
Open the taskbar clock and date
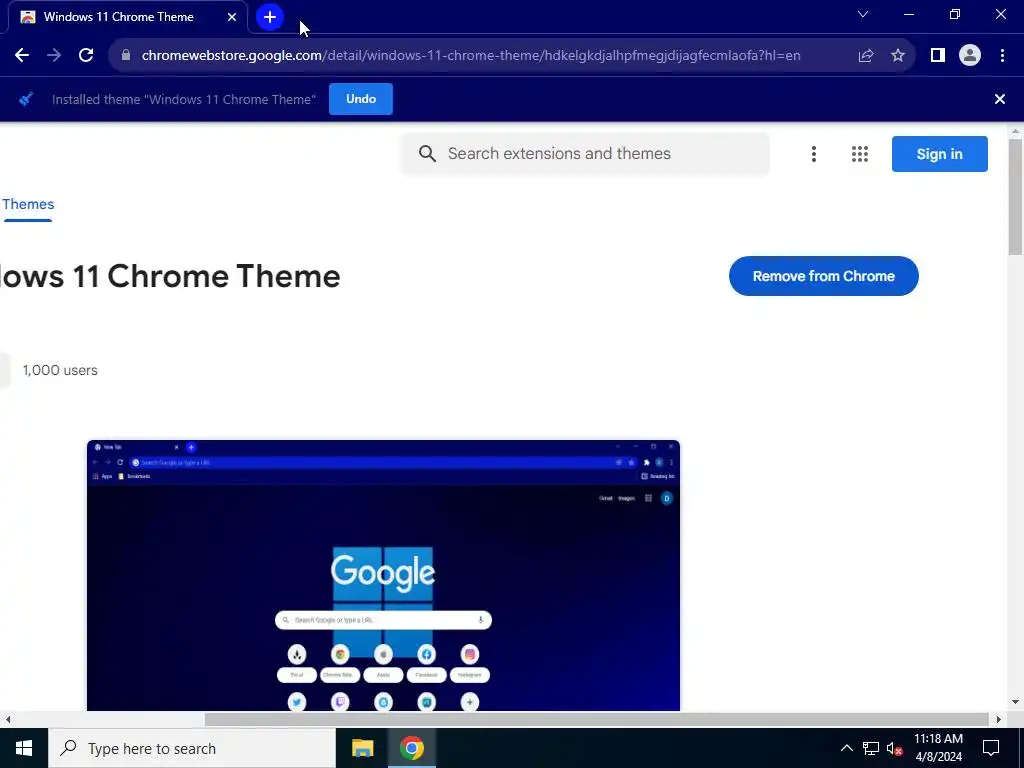(938, 748)
